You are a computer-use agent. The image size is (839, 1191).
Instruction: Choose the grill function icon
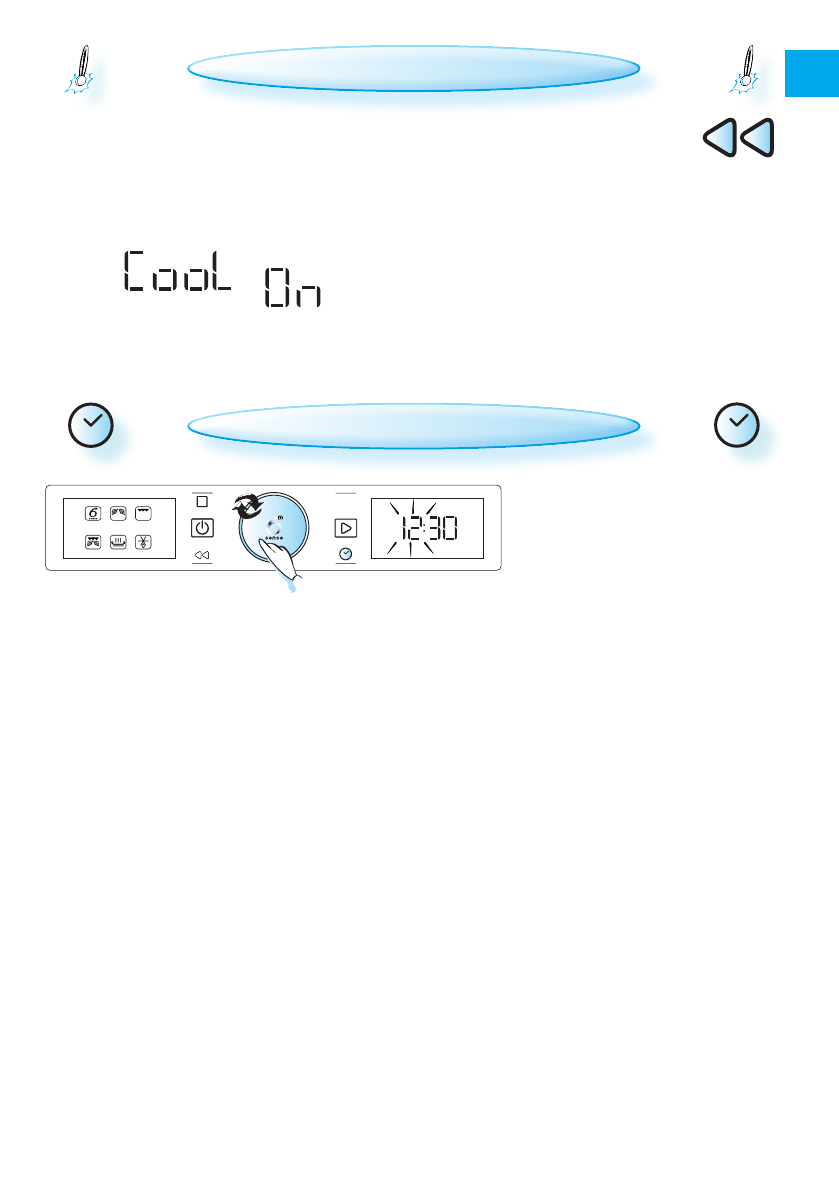coord(143,513)
